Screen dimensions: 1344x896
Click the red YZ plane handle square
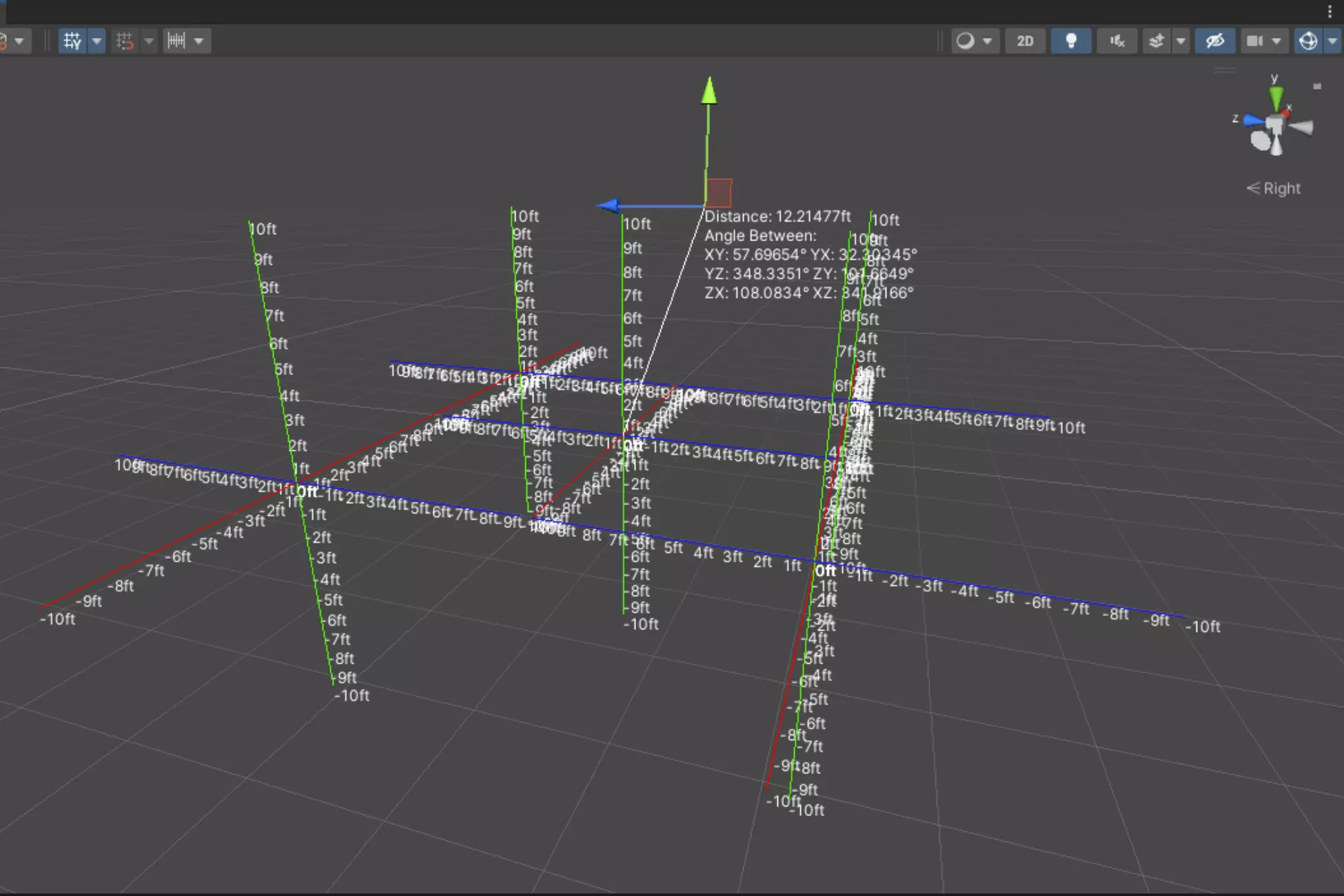point(719,192)
